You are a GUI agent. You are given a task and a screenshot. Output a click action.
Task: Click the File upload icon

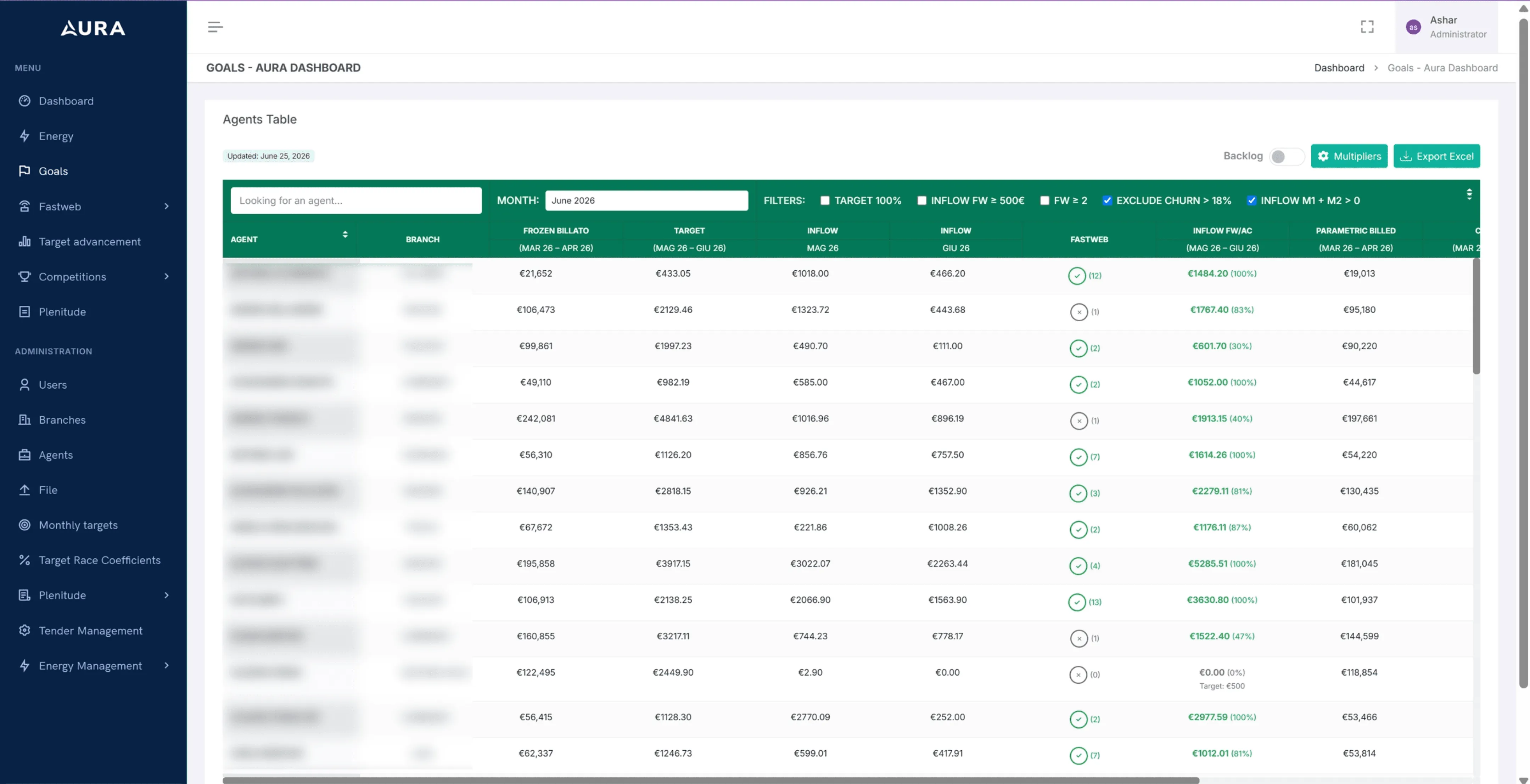pos(24,490)
